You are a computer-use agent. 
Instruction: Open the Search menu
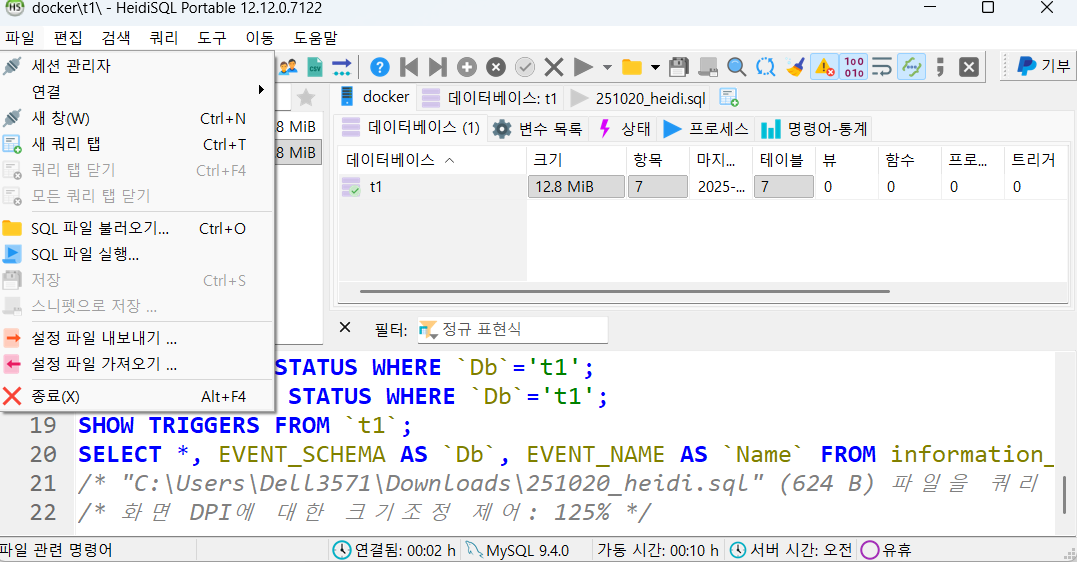[x=116, y=38]
